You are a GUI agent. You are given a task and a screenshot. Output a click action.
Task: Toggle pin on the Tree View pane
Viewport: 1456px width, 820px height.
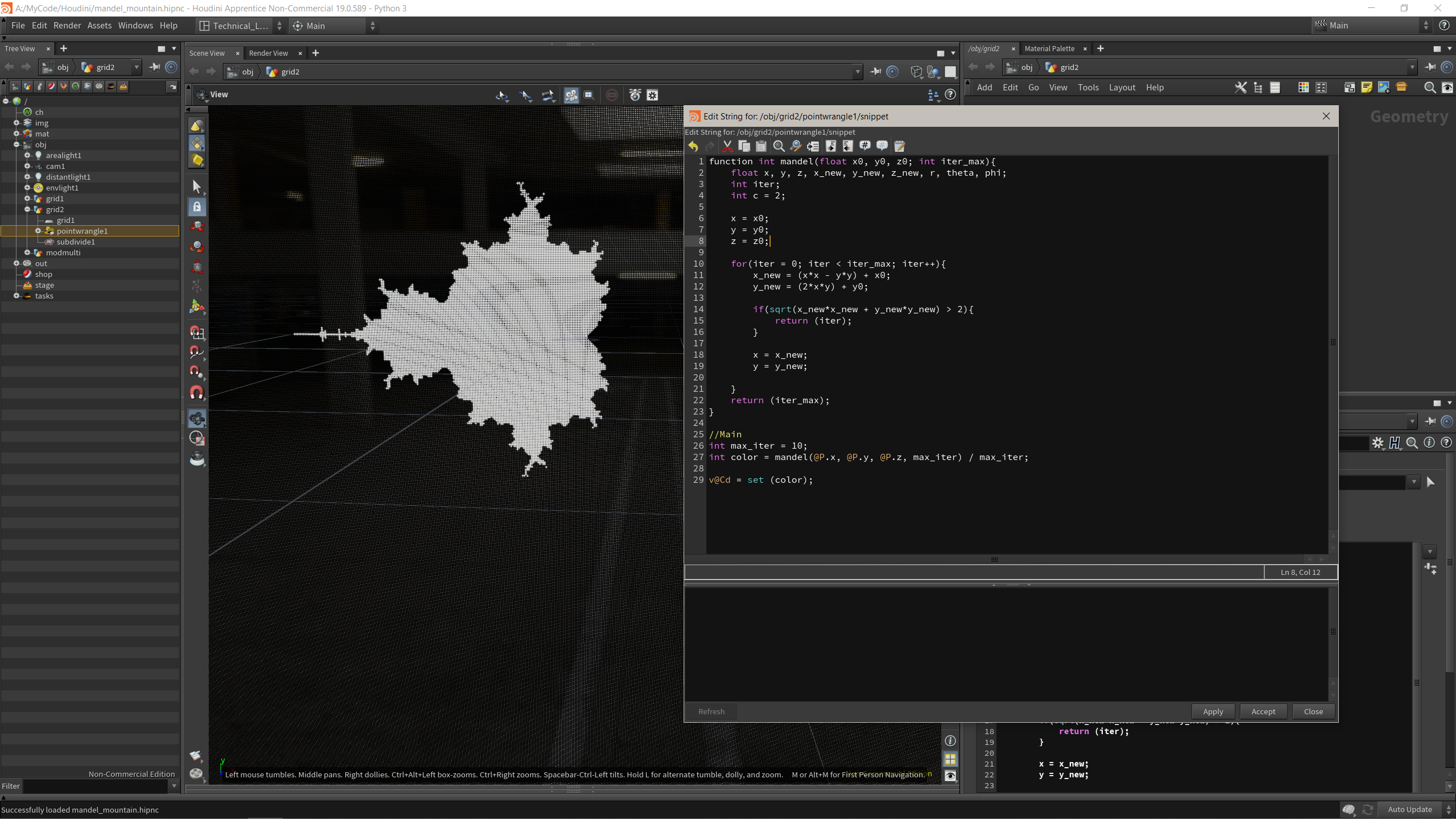(154, 67)
